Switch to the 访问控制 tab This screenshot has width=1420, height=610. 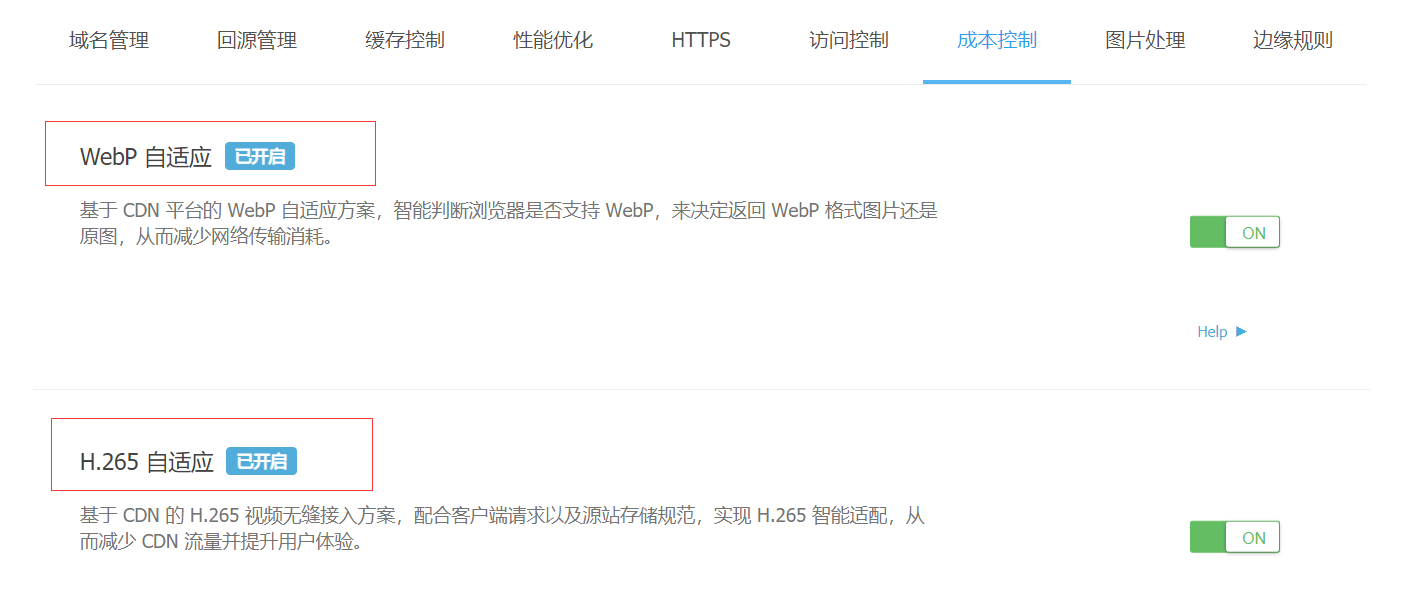tap(849, 41)
